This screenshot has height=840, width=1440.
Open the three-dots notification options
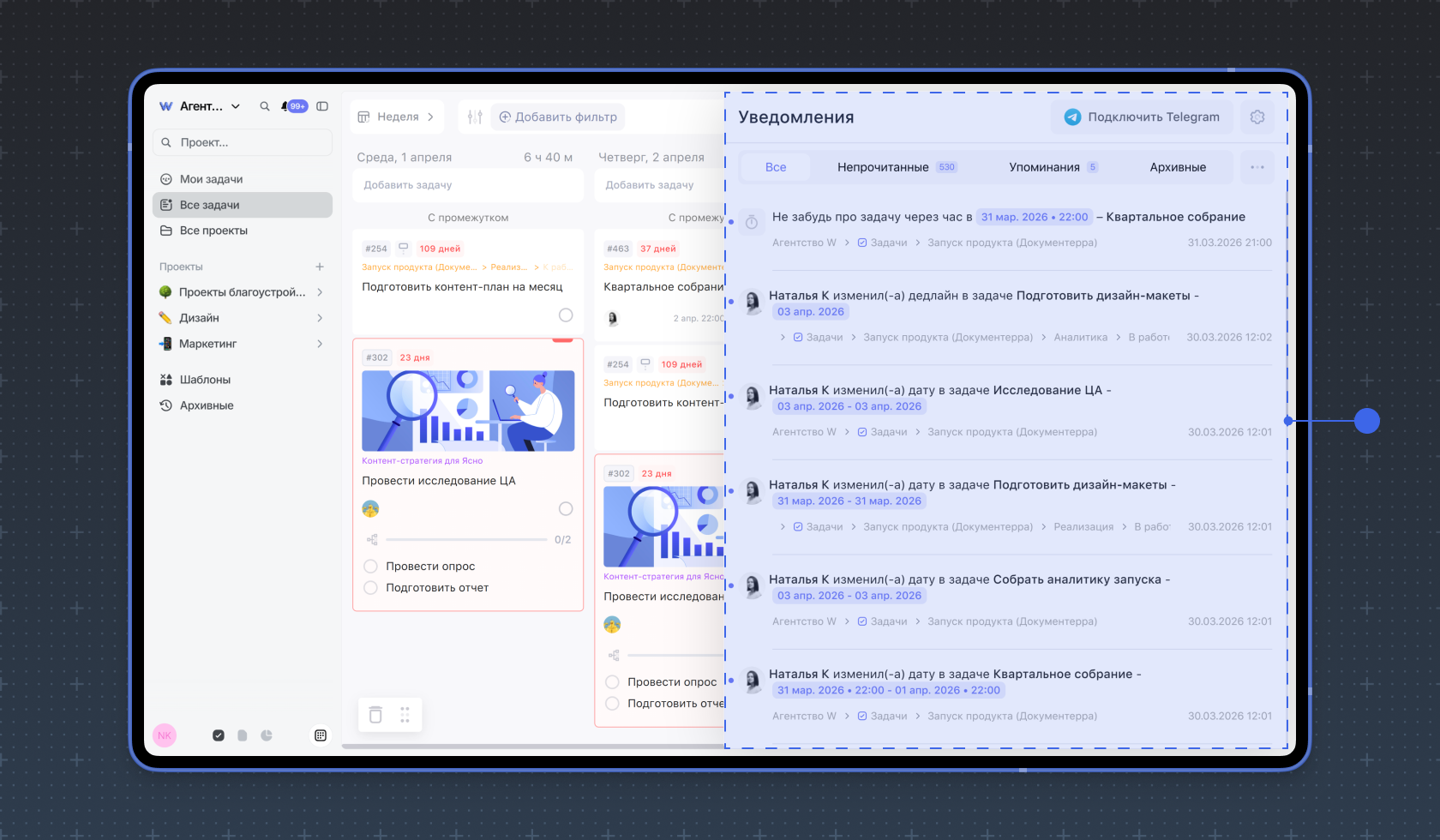click(1257, 167)
